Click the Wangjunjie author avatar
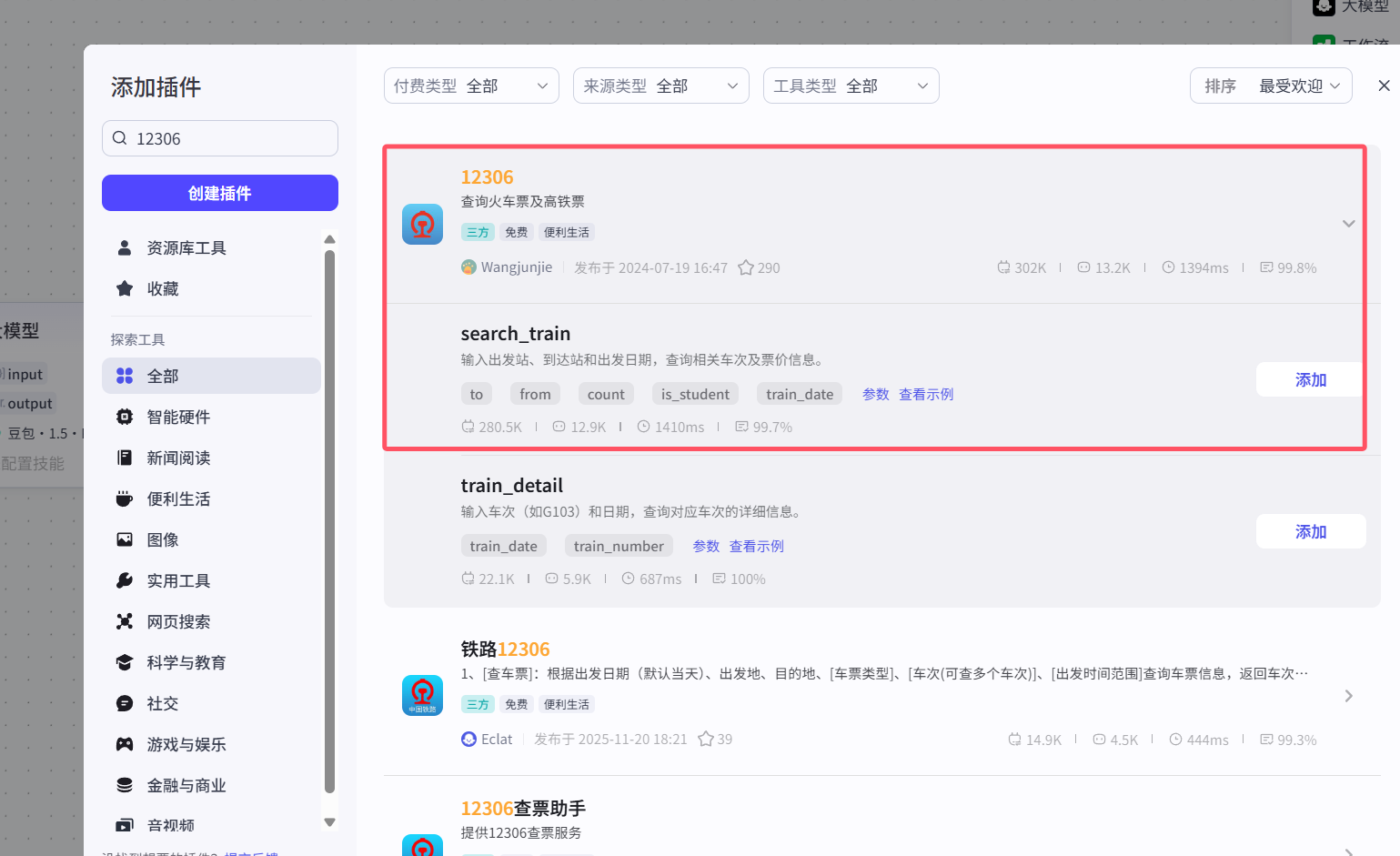This screenshot has width=1400, height=856. point(468,267)
